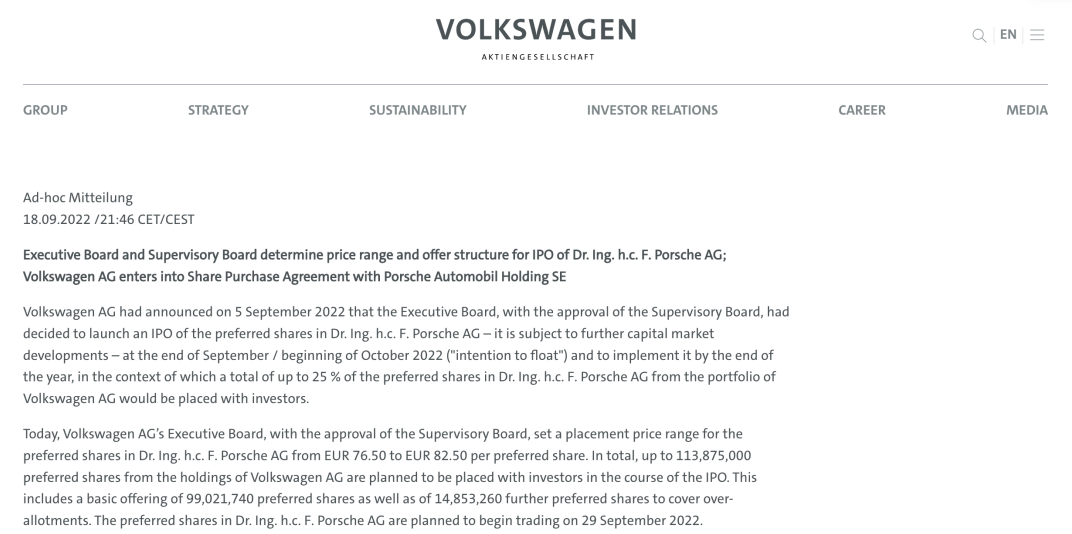This screenshot has width=1072, height=534.
Task: Open the Group navigation menu
Action: [x=45, y=110]
